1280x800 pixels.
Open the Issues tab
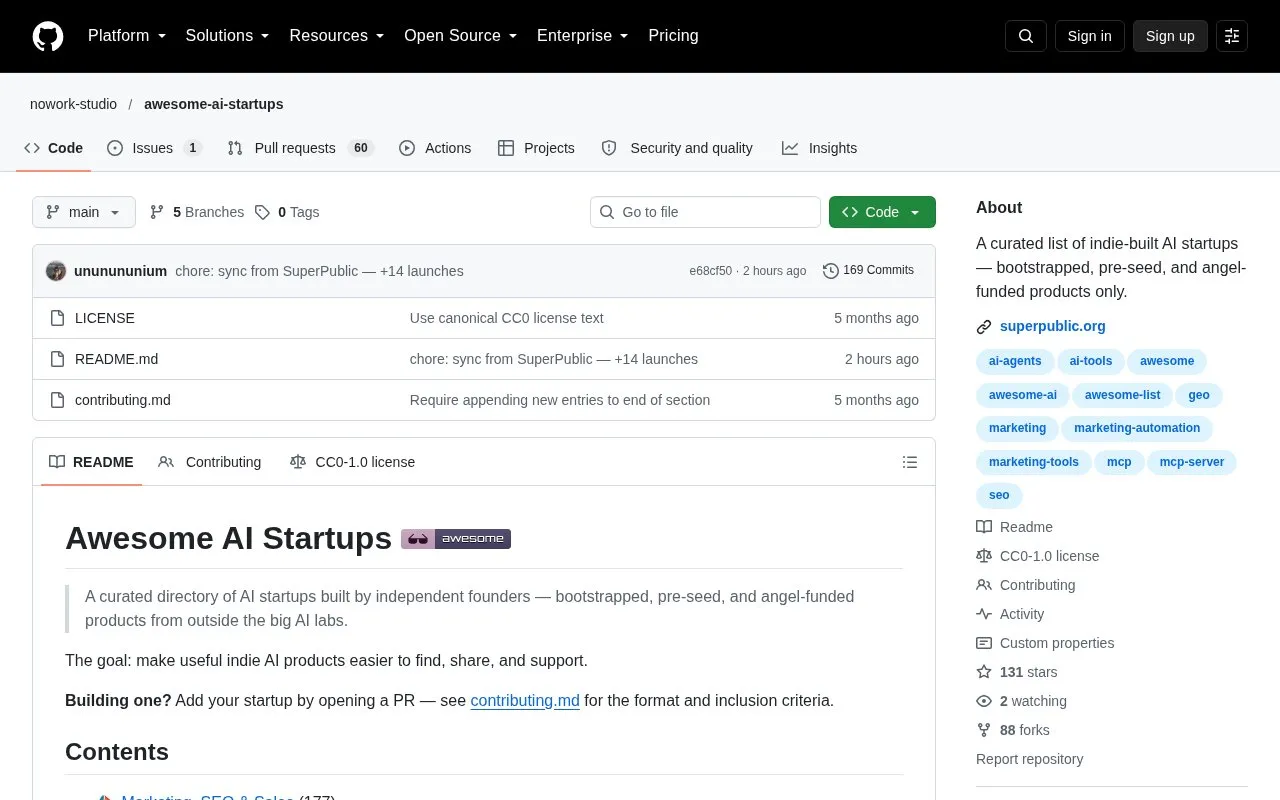point(155,148)
